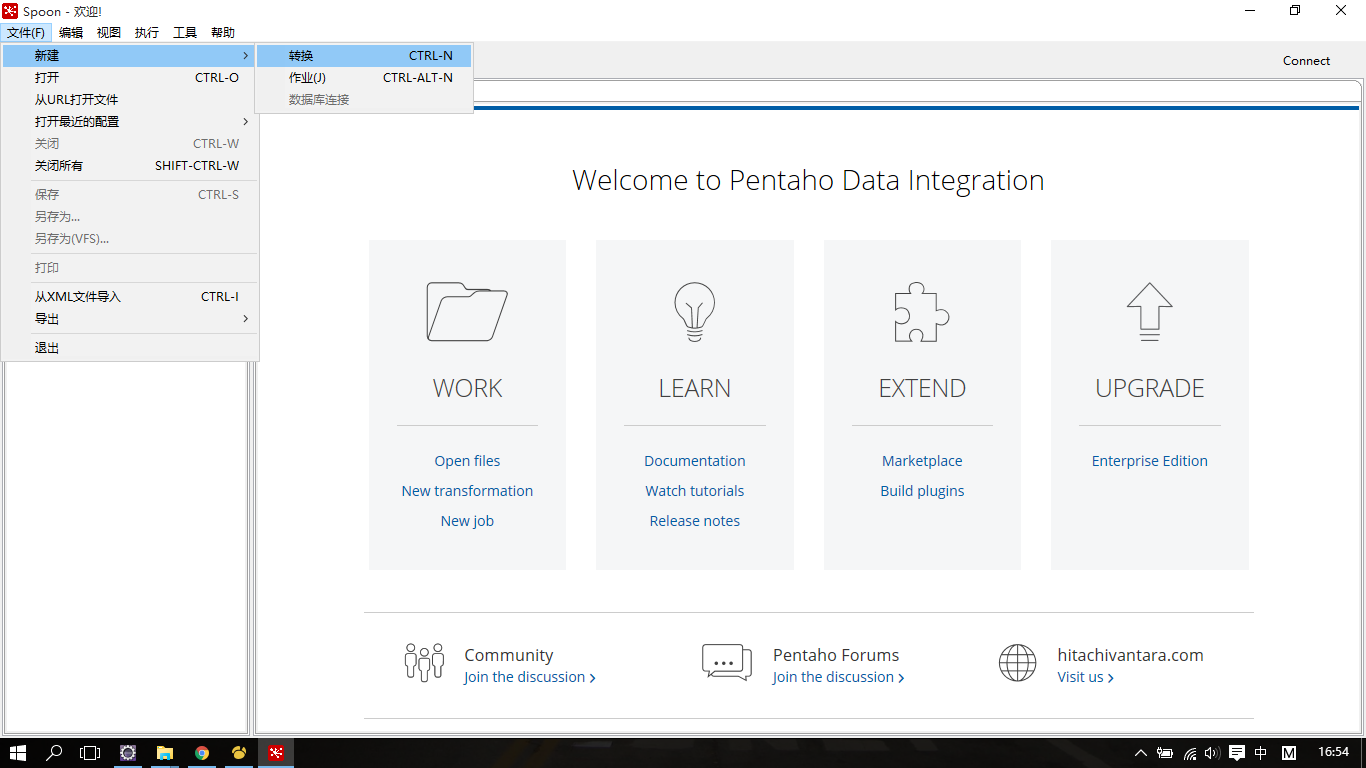The width and height of the screenshot is (1366, 768).
Task: Click Community Join the discussion link
Action: (529, 677)
